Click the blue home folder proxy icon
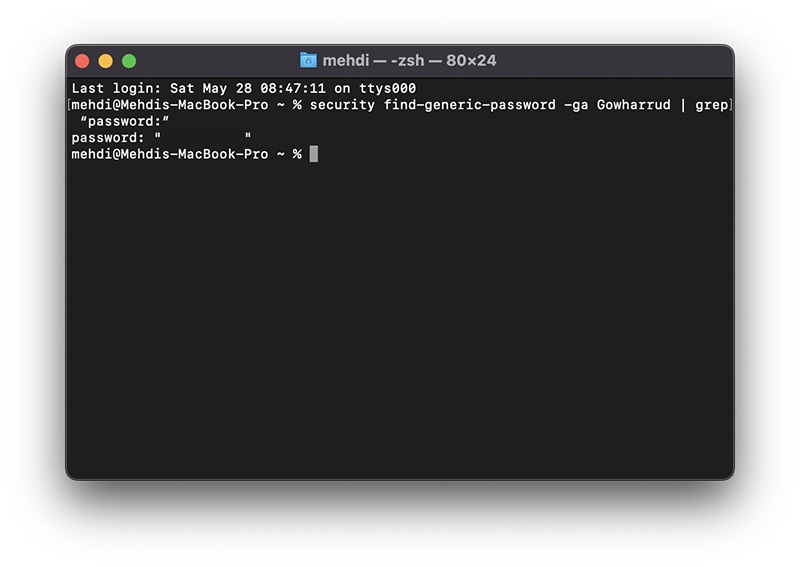Viewport: 800px width, 567px height. [x=308, y=60]
